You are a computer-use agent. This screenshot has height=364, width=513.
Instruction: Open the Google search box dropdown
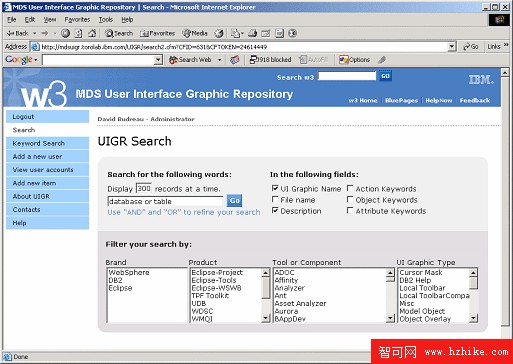pos(159,60)
